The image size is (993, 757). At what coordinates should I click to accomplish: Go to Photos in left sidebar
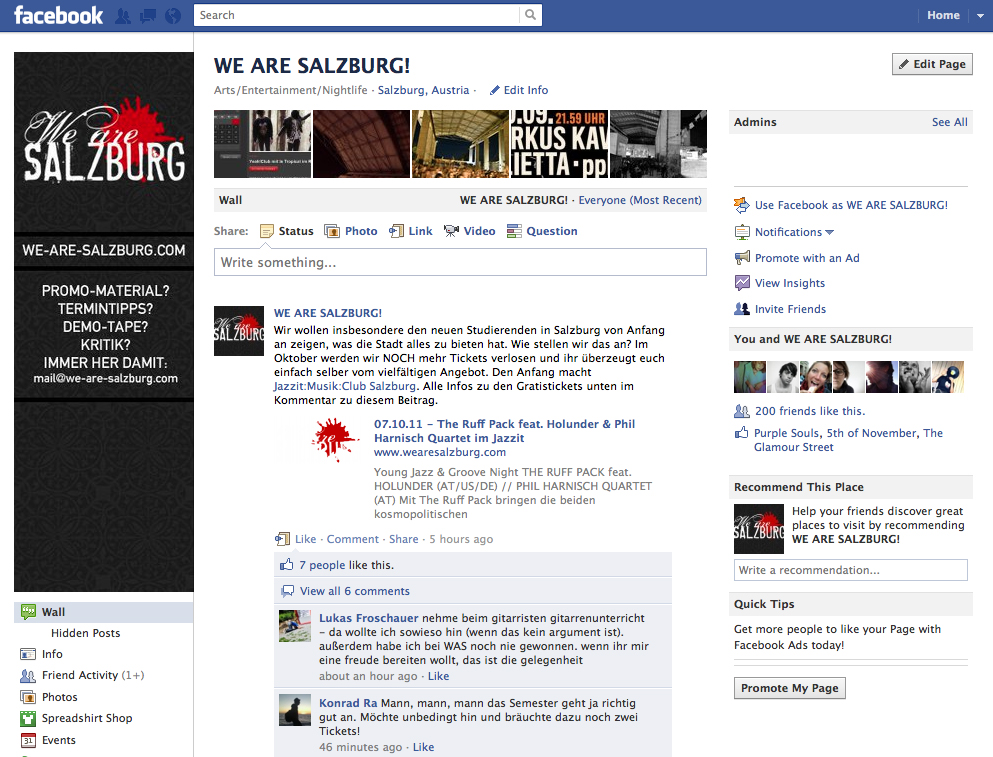click(x=59, y=697)
